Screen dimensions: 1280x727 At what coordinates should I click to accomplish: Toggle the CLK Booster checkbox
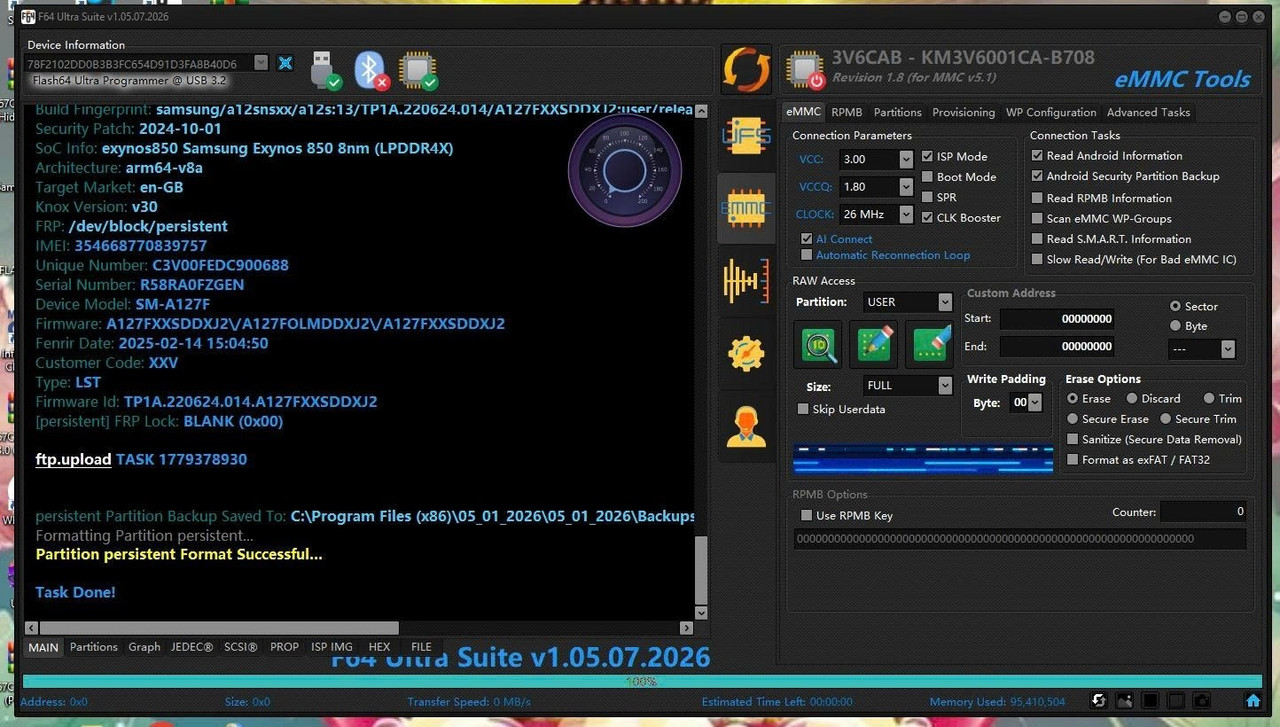click(x=928, y=218)
